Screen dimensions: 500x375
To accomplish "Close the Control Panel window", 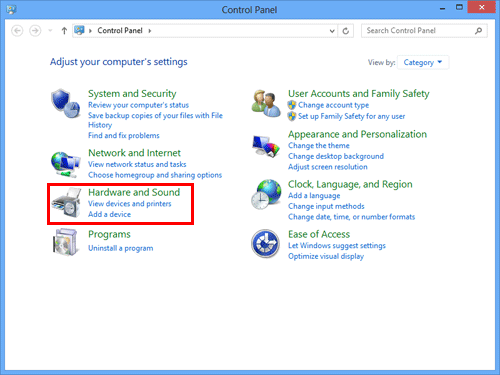I will 481,7.
